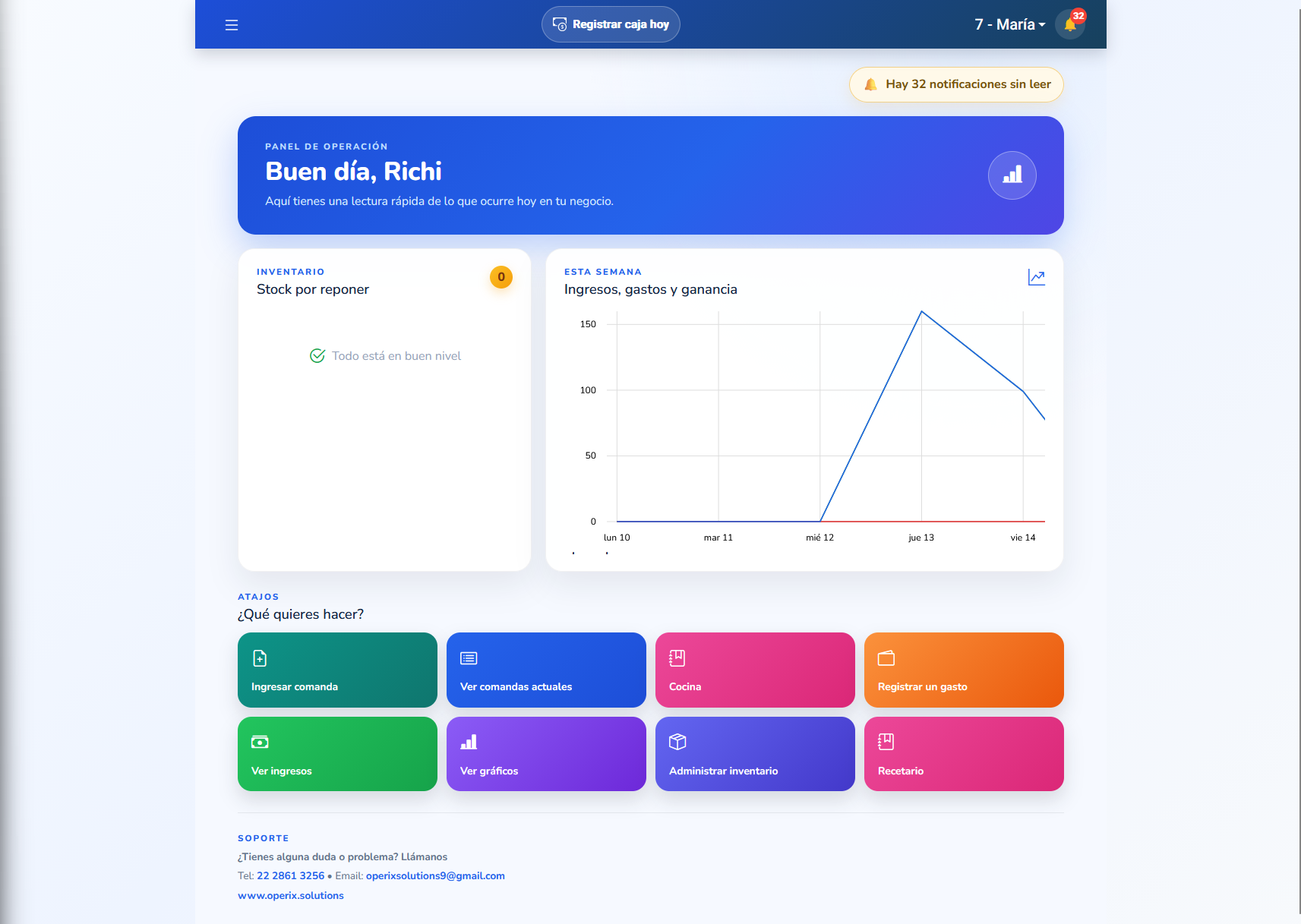Click the notification bell icon
The width and height of the screenshot is (1301, 924).
(1069, 25)
